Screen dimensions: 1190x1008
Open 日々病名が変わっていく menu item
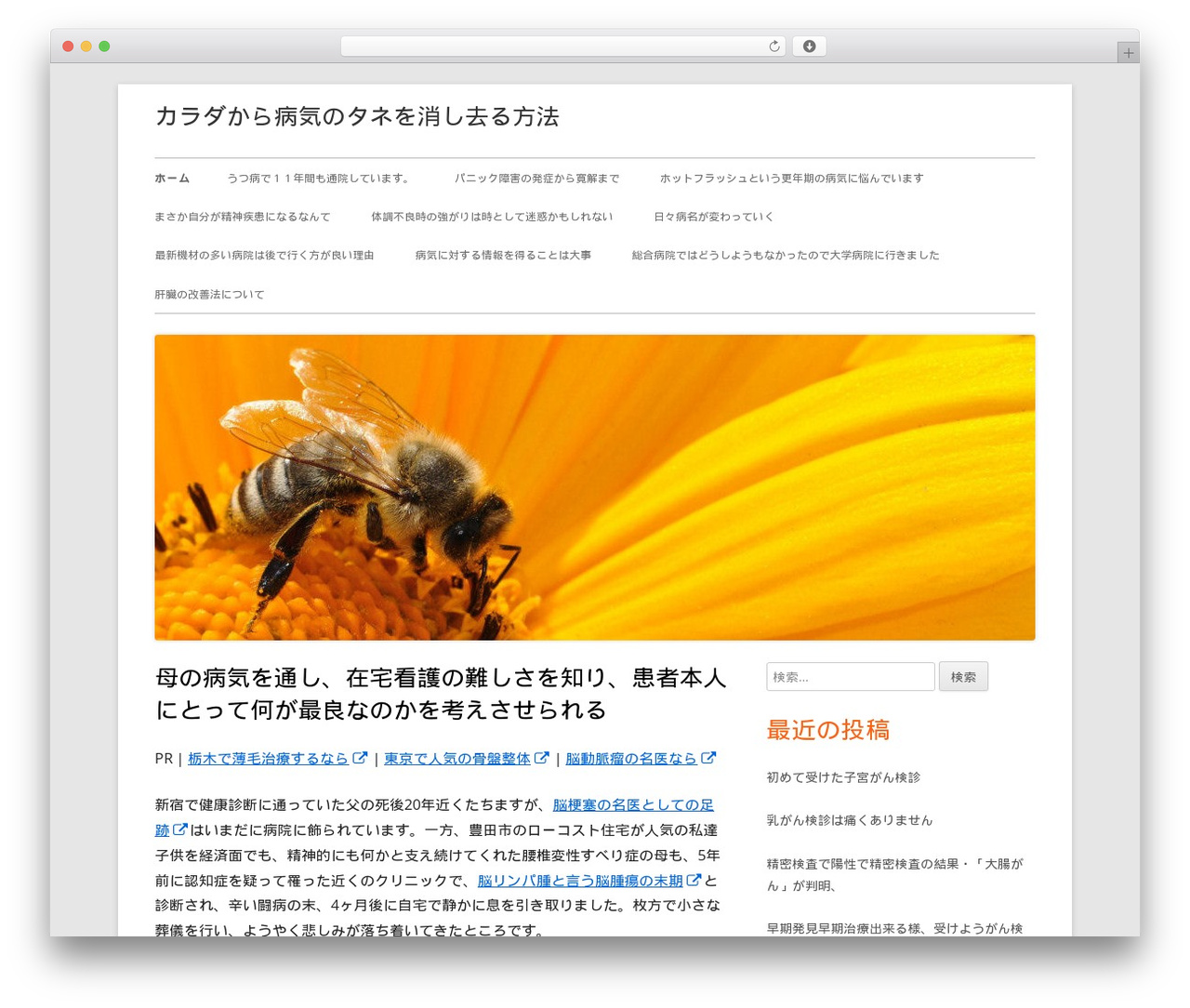pyautogui.click(x=714, y=217)
